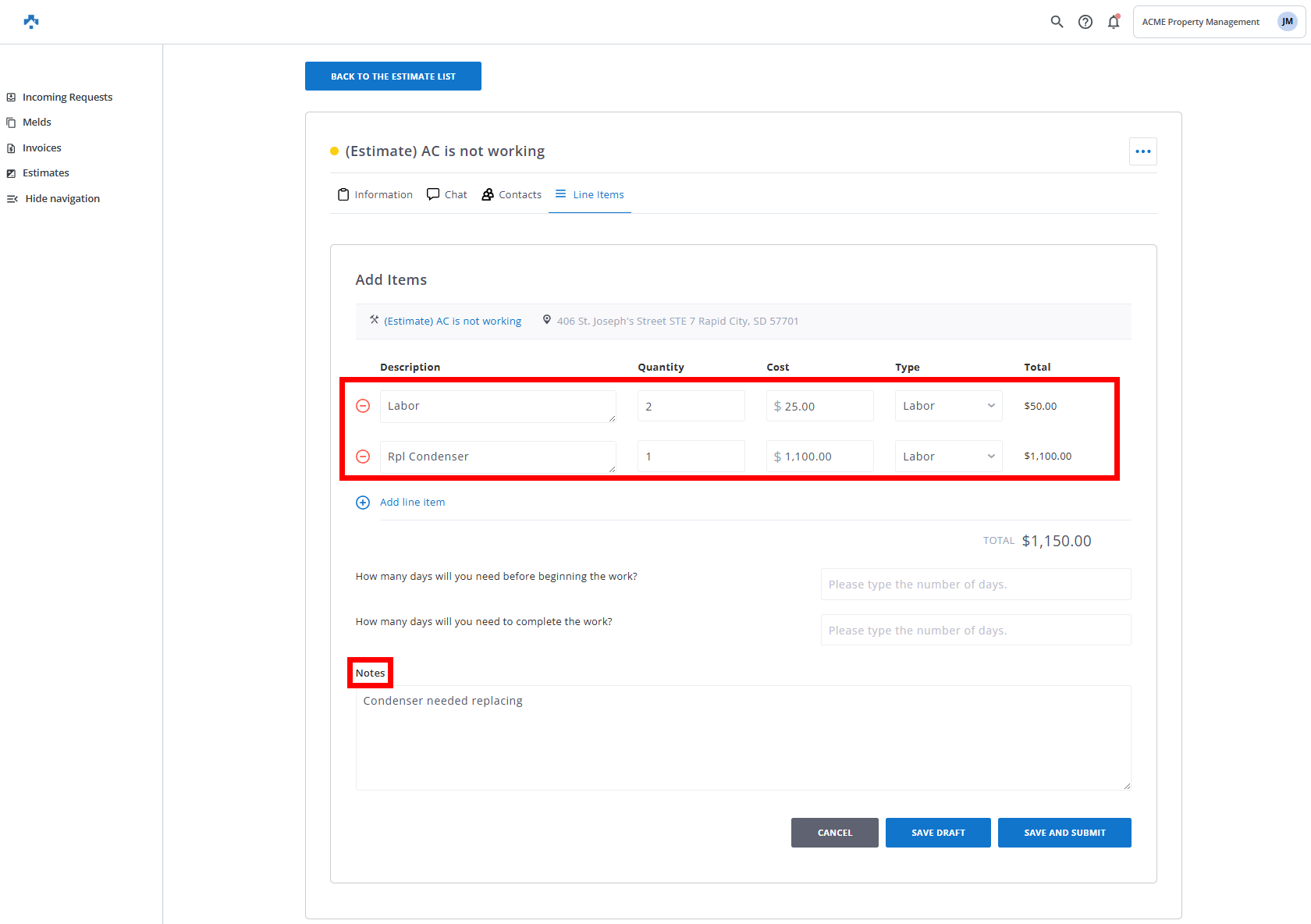Click the JM user avatar
The height and width of the screenshot is (924, 1311).
click(1287, 22)
